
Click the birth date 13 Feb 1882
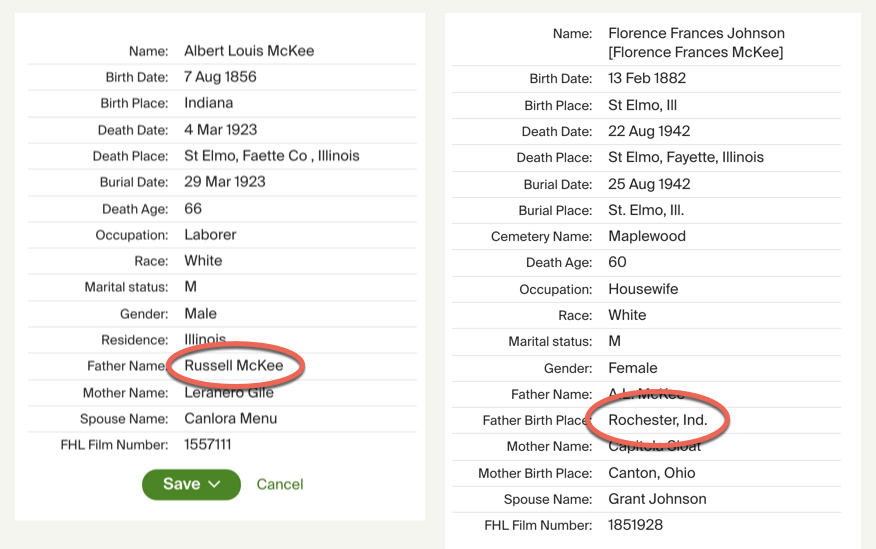click(x=647, y=78)
